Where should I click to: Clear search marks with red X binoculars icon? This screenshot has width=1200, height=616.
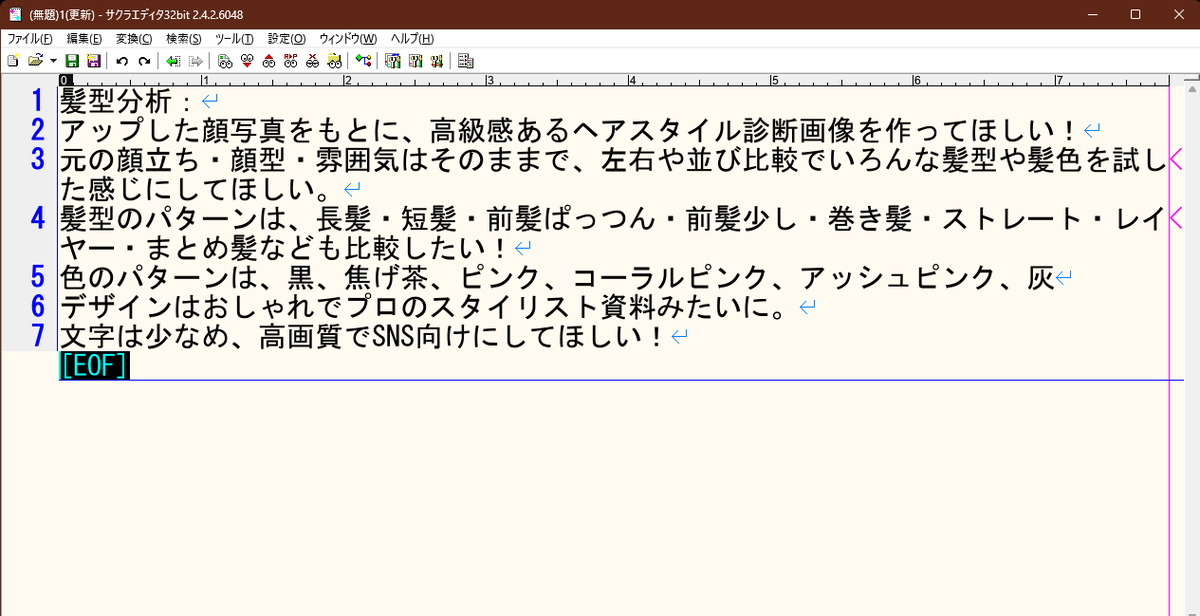pos(313,61)
